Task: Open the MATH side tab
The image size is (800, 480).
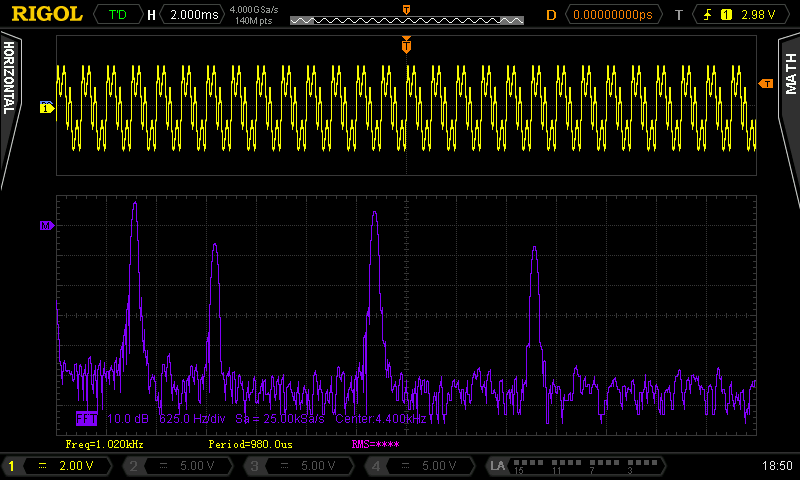Action: [x=790, y=74]
